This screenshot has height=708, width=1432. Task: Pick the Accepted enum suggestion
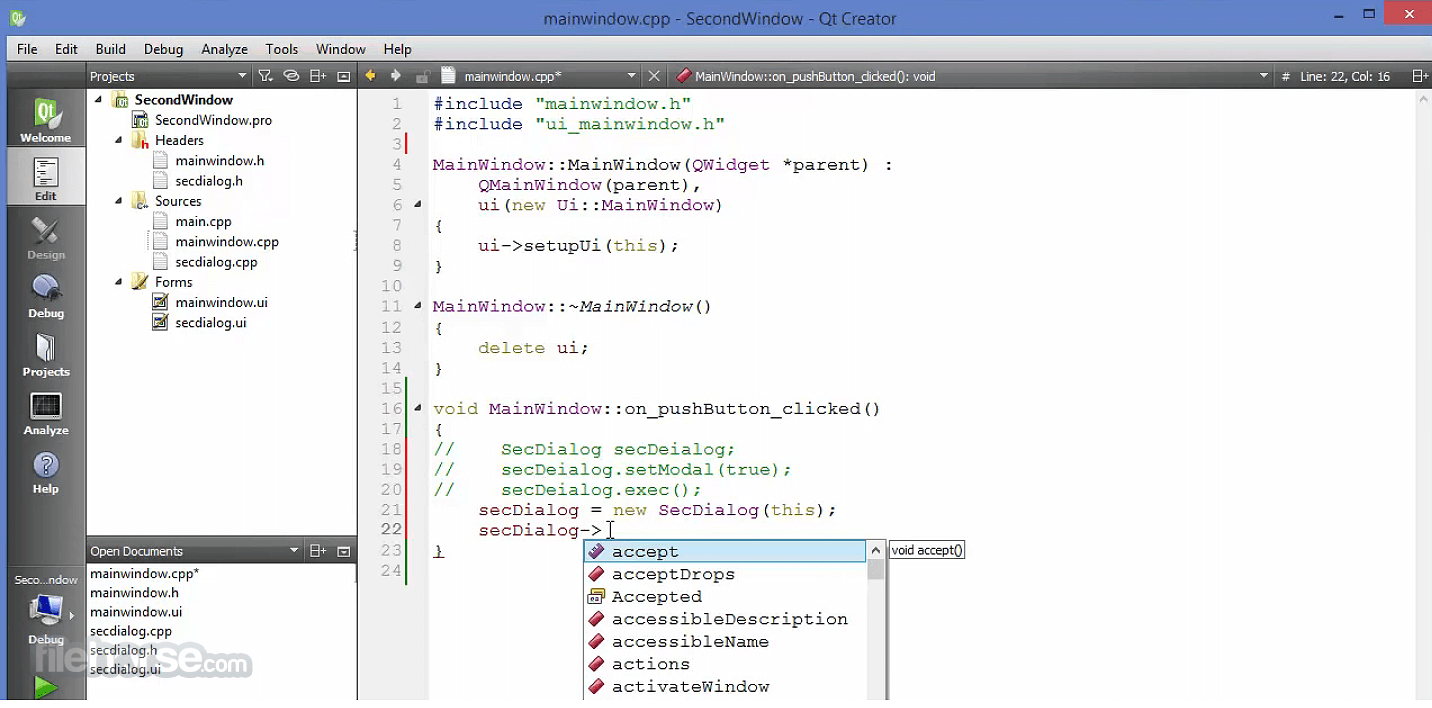725,596
